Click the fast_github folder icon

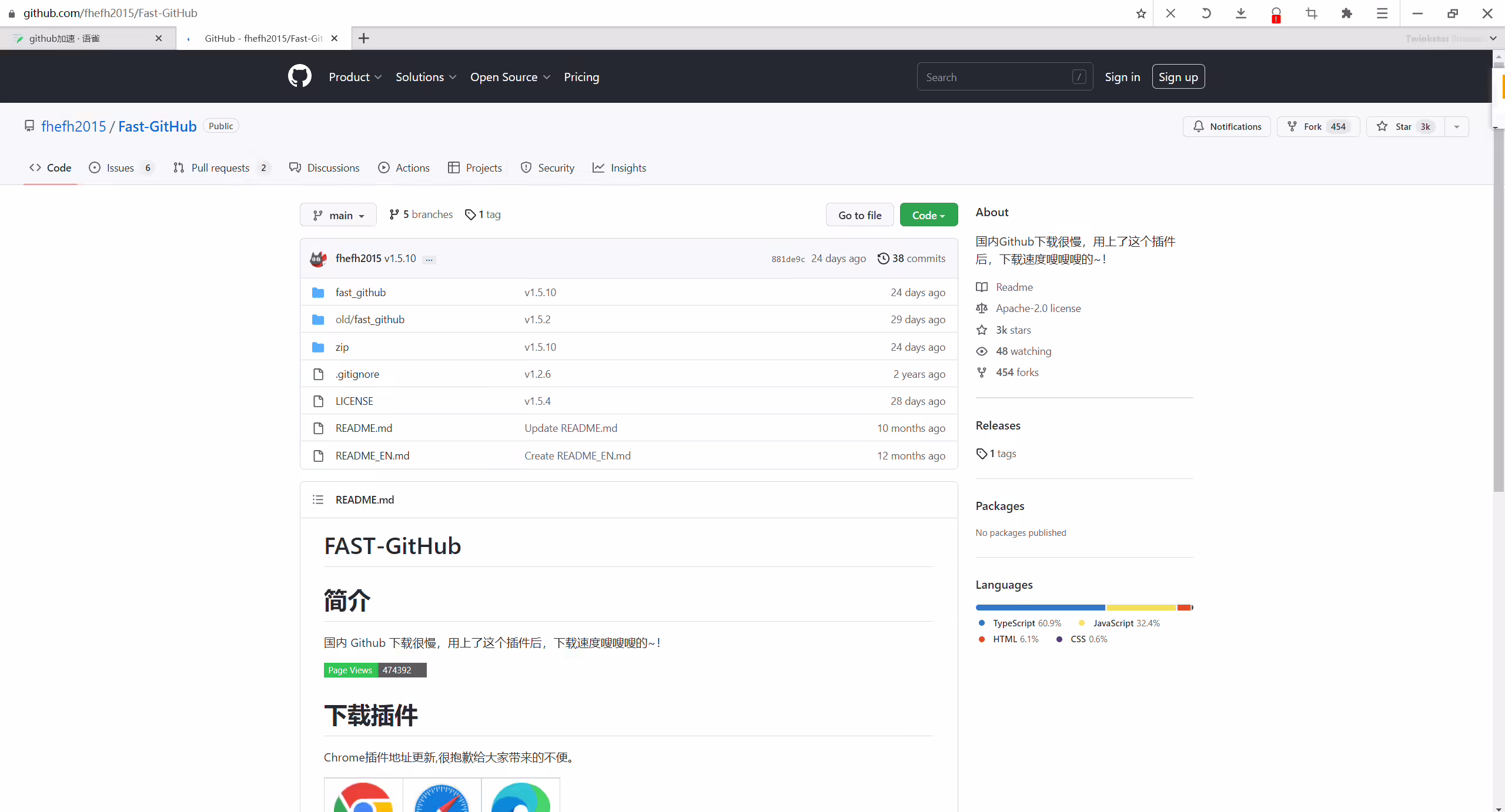(318, 293)
